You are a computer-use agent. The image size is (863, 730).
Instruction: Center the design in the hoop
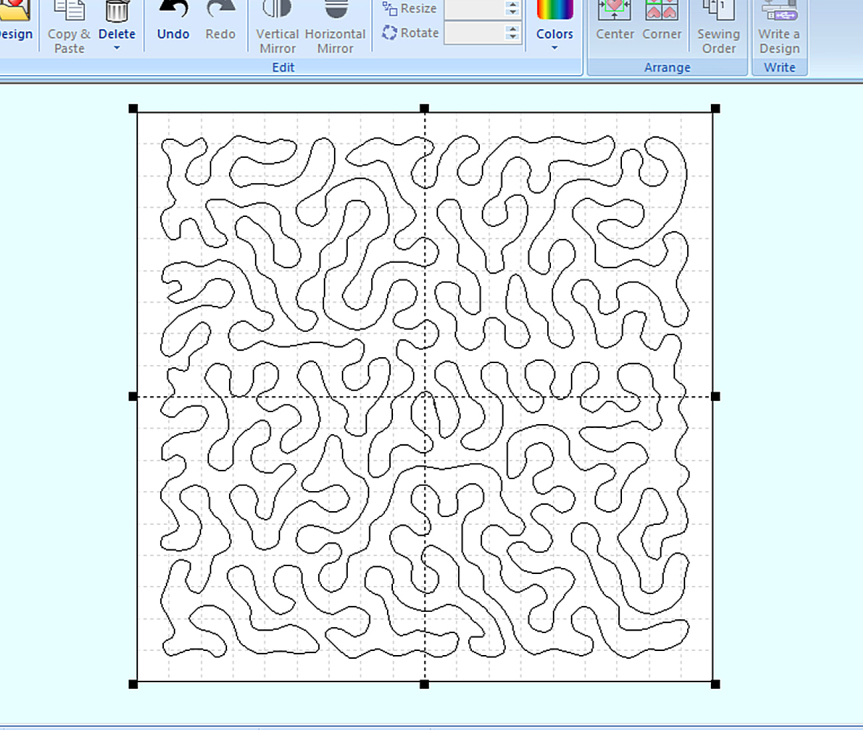[615, 12]
